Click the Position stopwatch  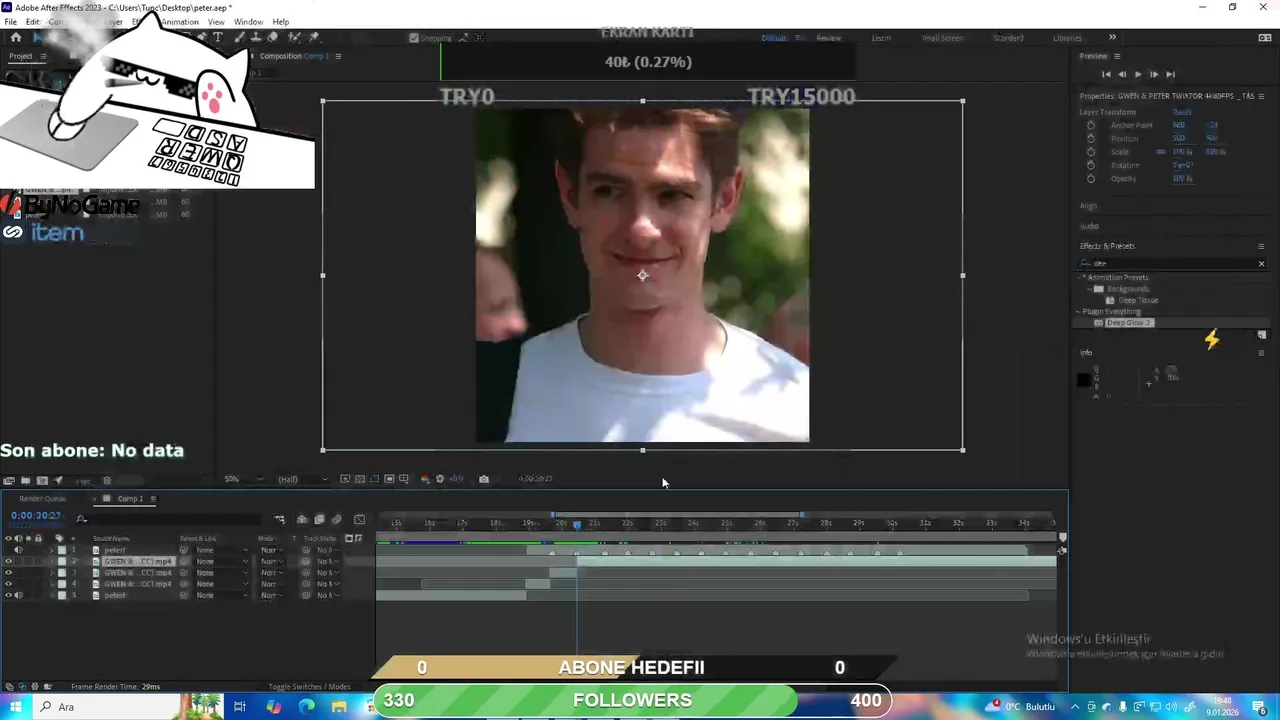(x=1091, y=138)
